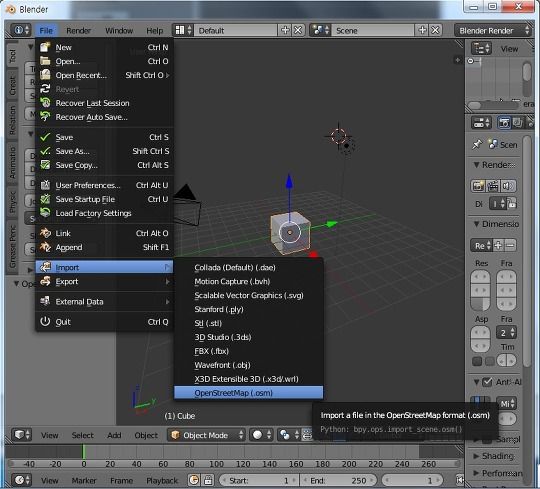540x489 pixels.
Task: Open the Outliner View menu
Action: (509, 49)
